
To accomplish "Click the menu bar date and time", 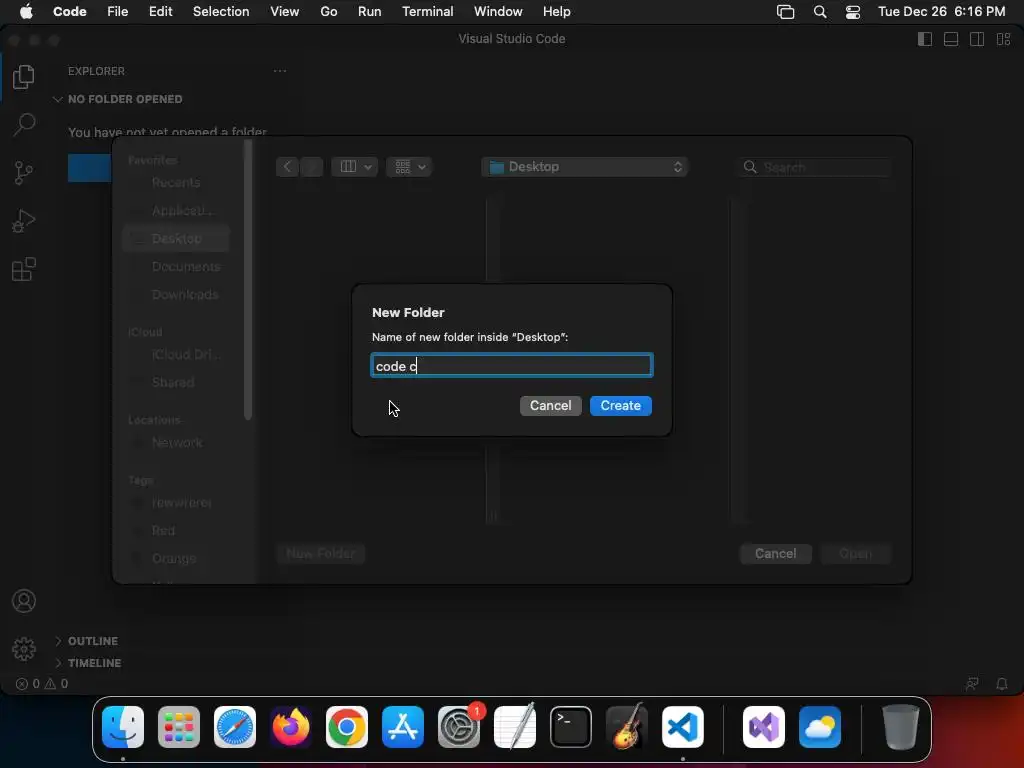I will point(941,12).
